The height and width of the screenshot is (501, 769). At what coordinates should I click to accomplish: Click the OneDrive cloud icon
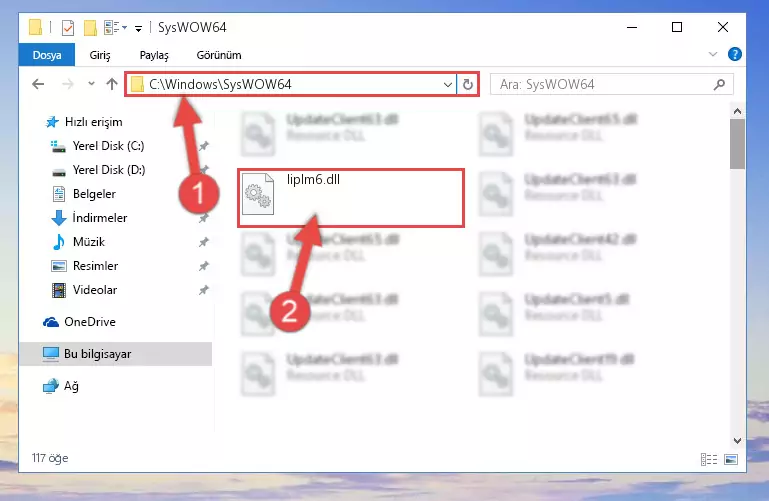pyautogui.click(x=51, y=322)
